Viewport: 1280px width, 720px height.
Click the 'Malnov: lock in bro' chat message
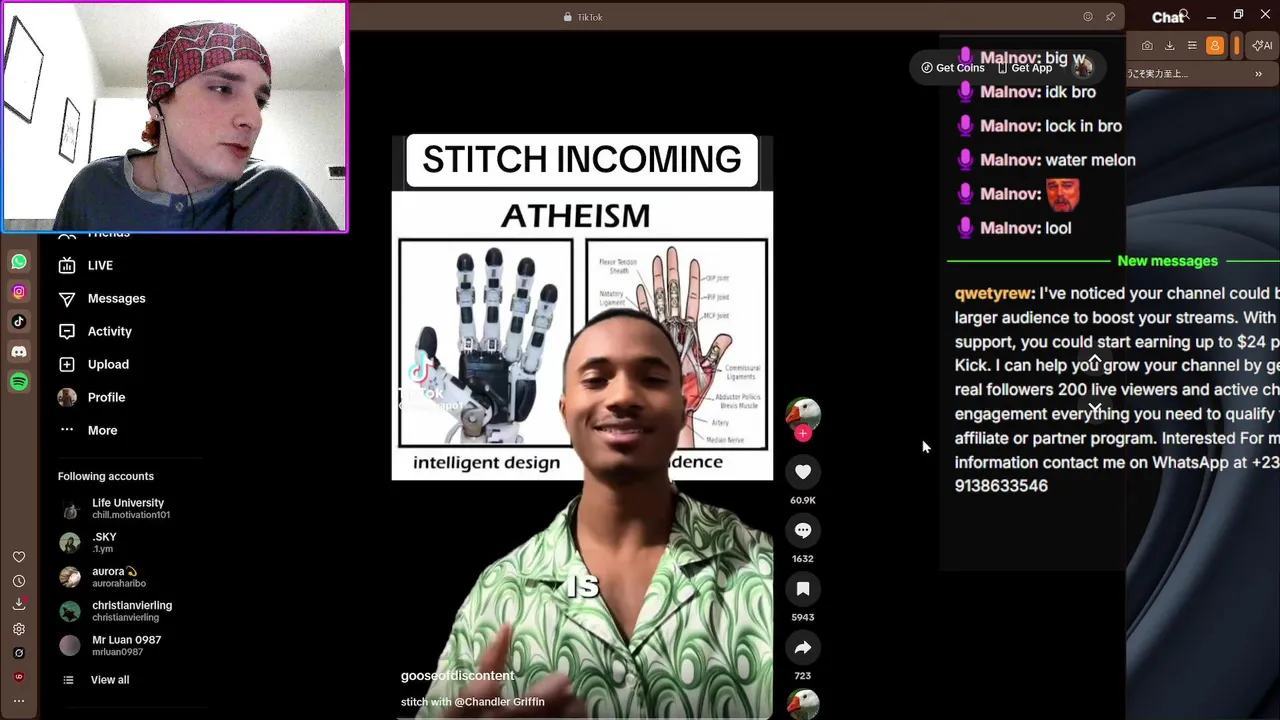(x=1040, y=126)
